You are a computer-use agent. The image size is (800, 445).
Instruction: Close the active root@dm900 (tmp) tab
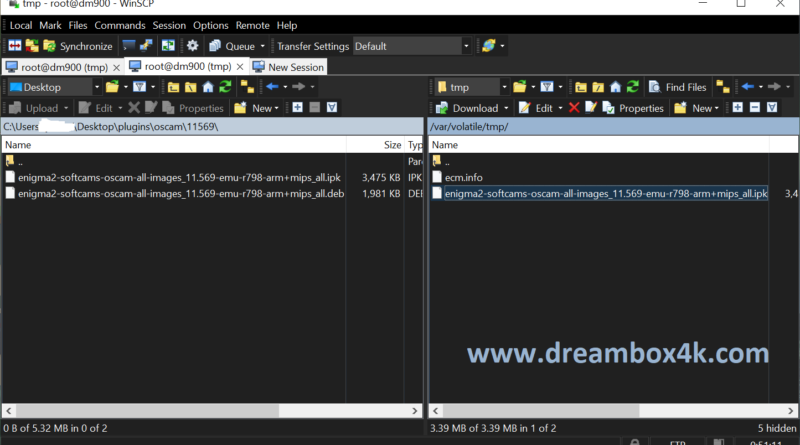click(240, 67)
